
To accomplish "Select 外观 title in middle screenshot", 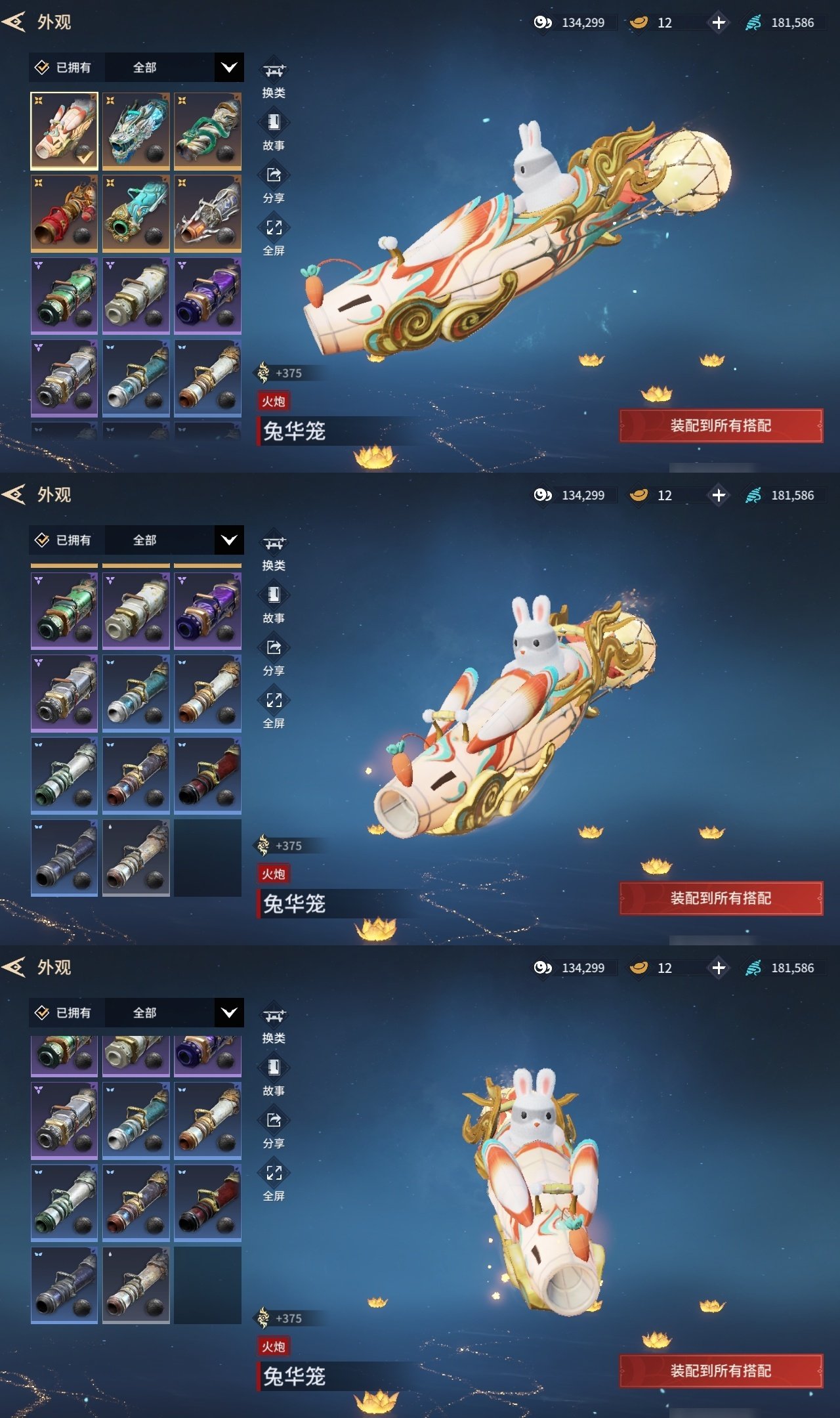I will tap(54, 495).
